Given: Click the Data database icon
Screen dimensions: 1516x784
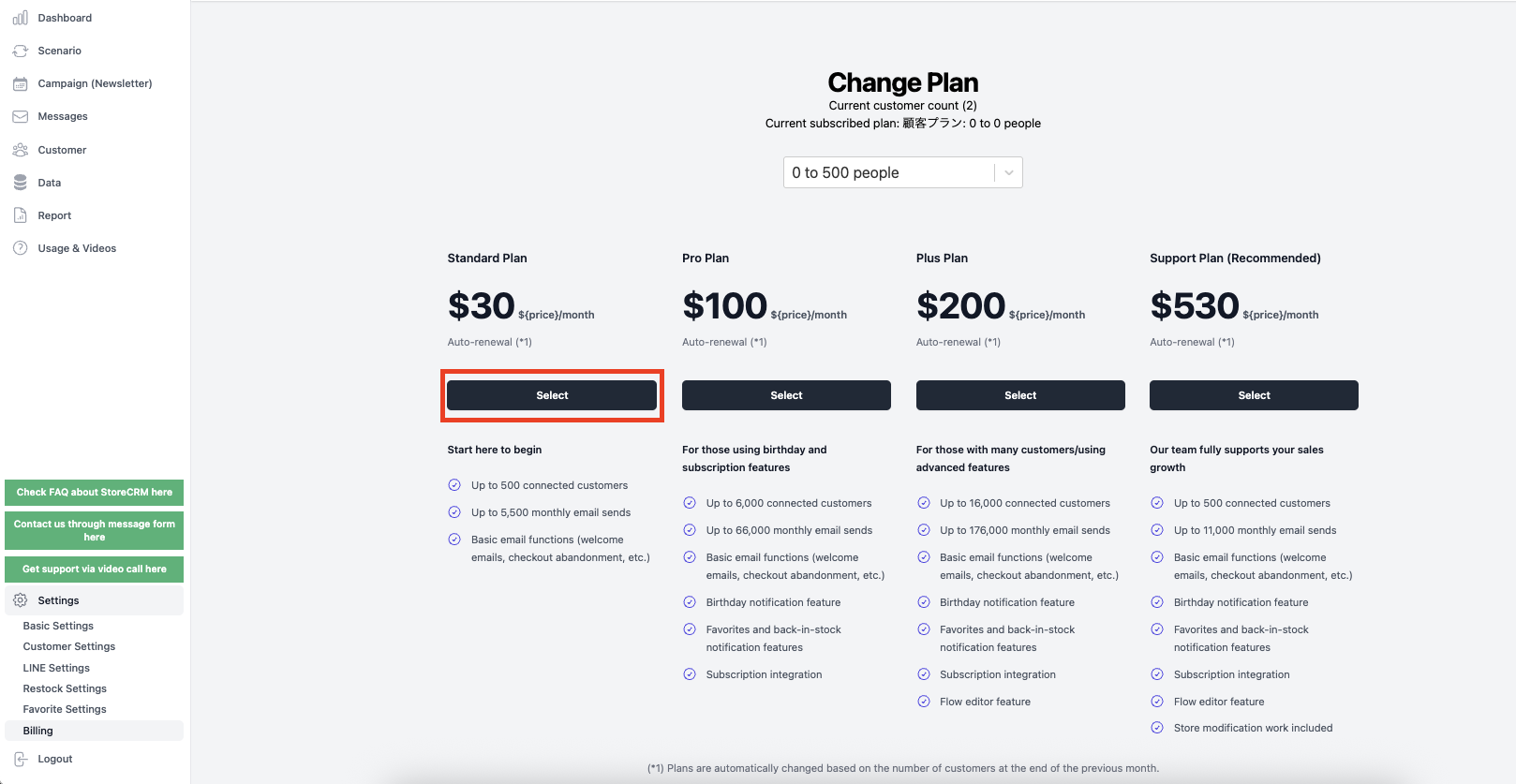Looking at the screenshot, I should pos(20,183).
